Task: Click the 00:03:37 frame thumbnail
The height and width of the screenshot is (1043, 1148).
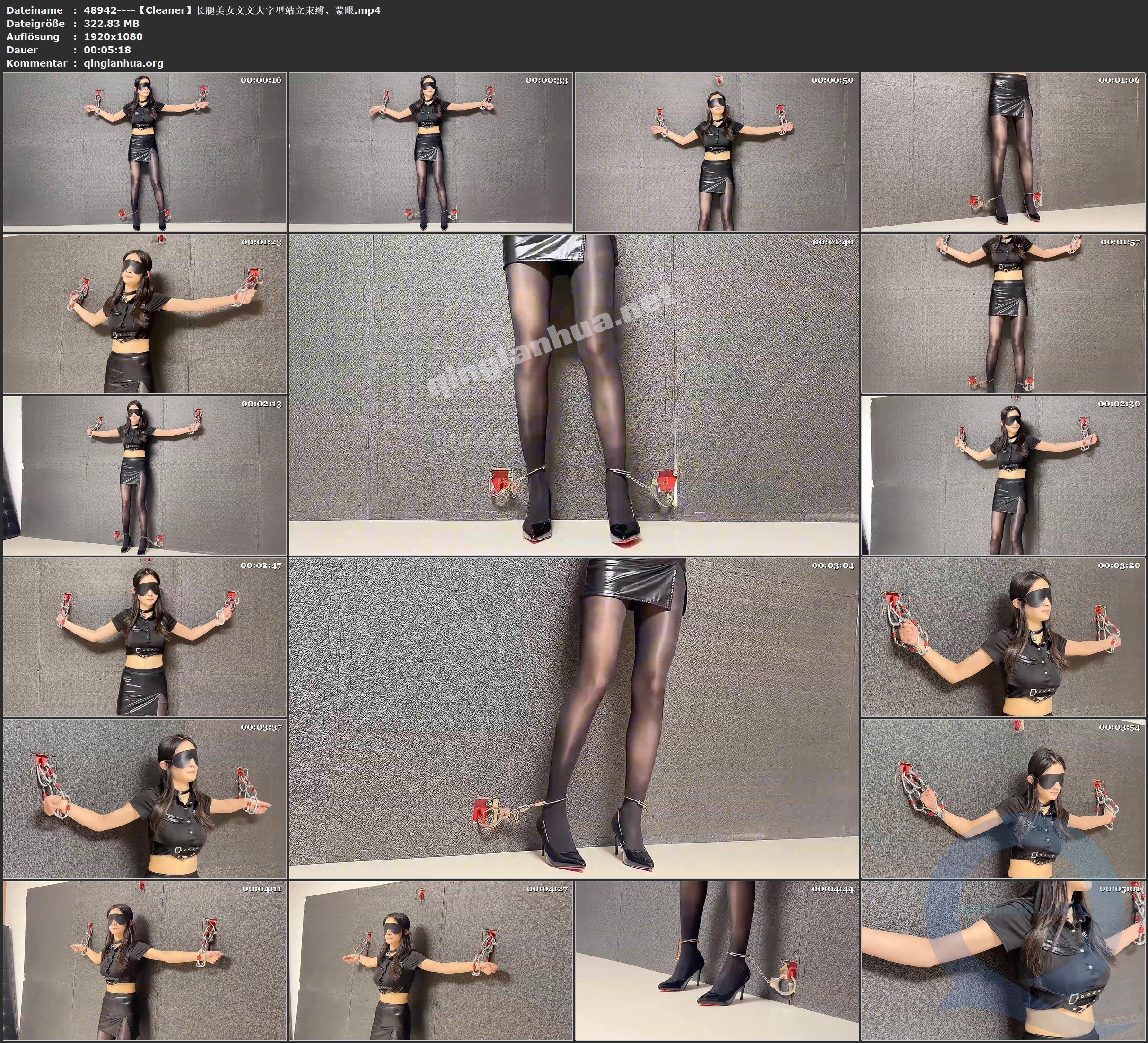Action: pos(145,799)
